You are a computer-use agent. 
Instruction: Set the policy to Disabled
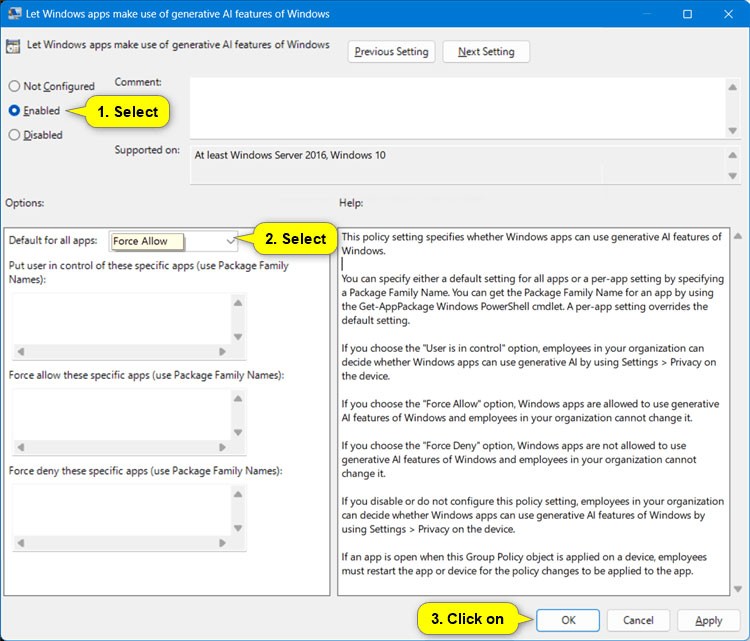pos(15,135)
